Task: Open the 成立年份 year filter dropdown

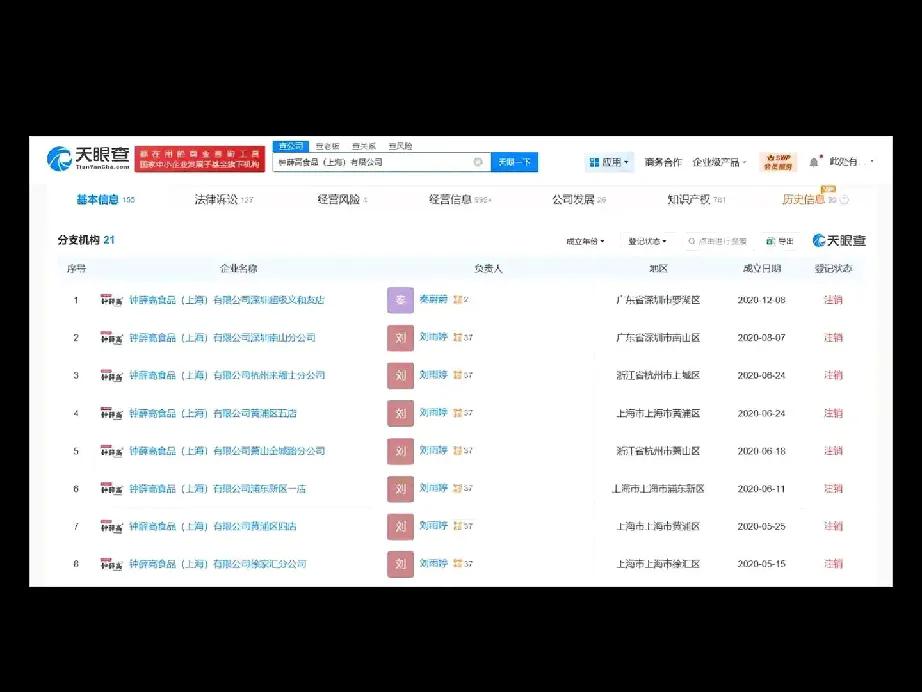Action: [585, 241]
